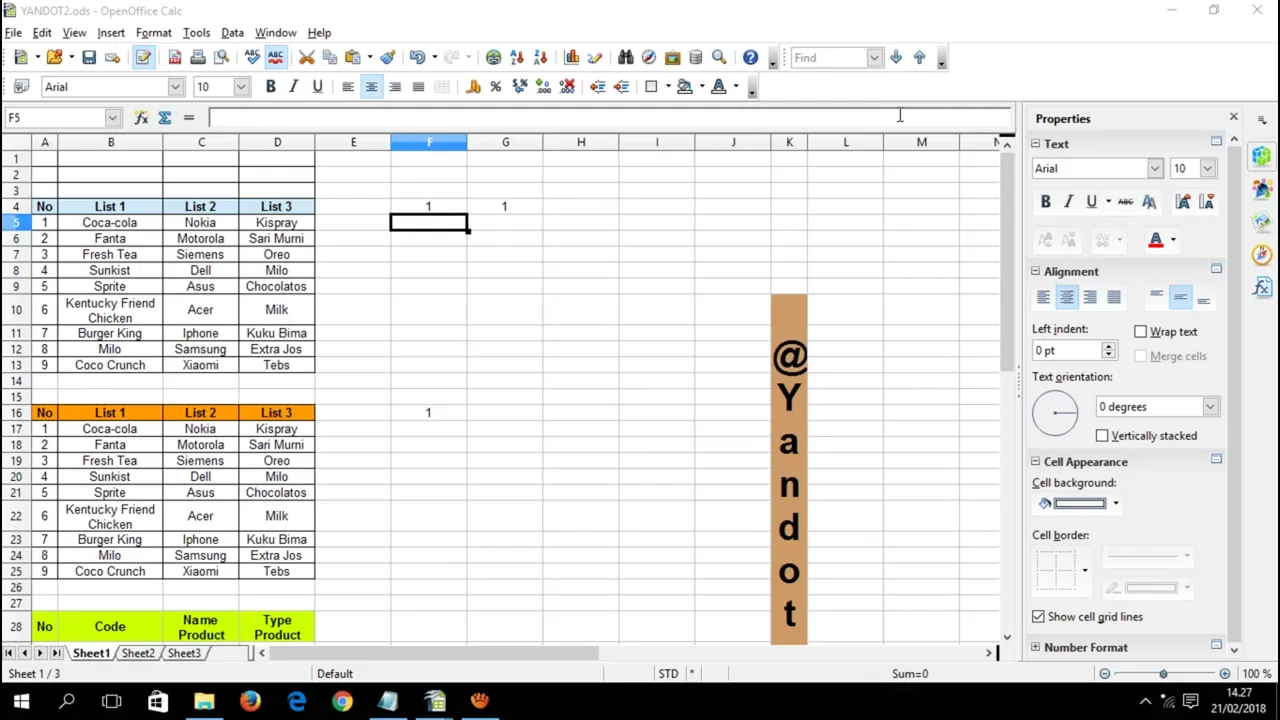
Task: Print the file directly
Action: [x=198, y=58]
